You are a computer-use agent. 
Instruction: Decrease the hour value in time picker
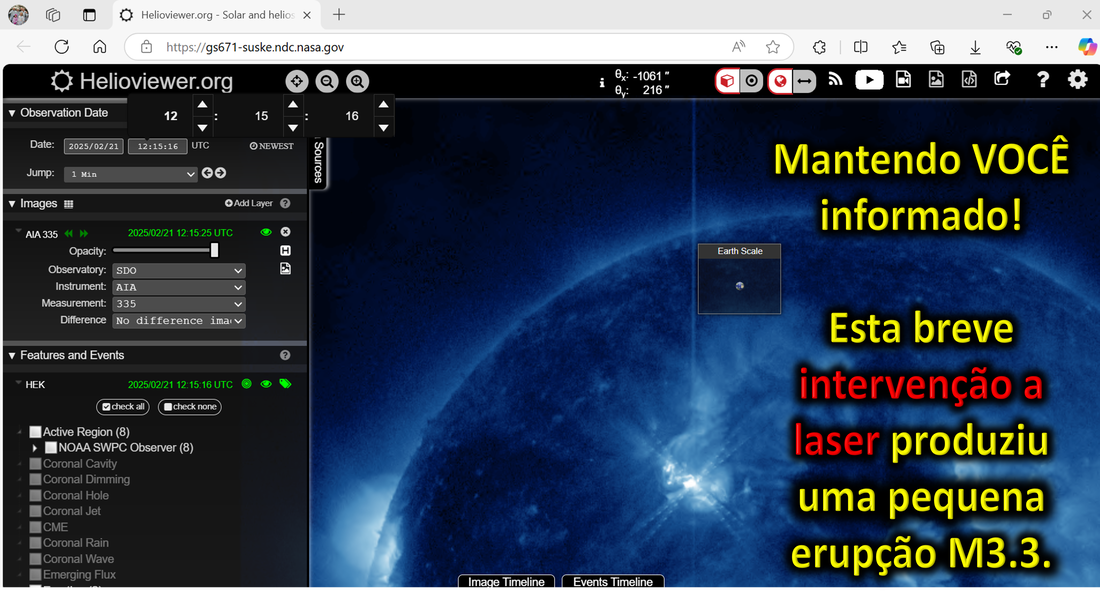[x=202, y=128]
